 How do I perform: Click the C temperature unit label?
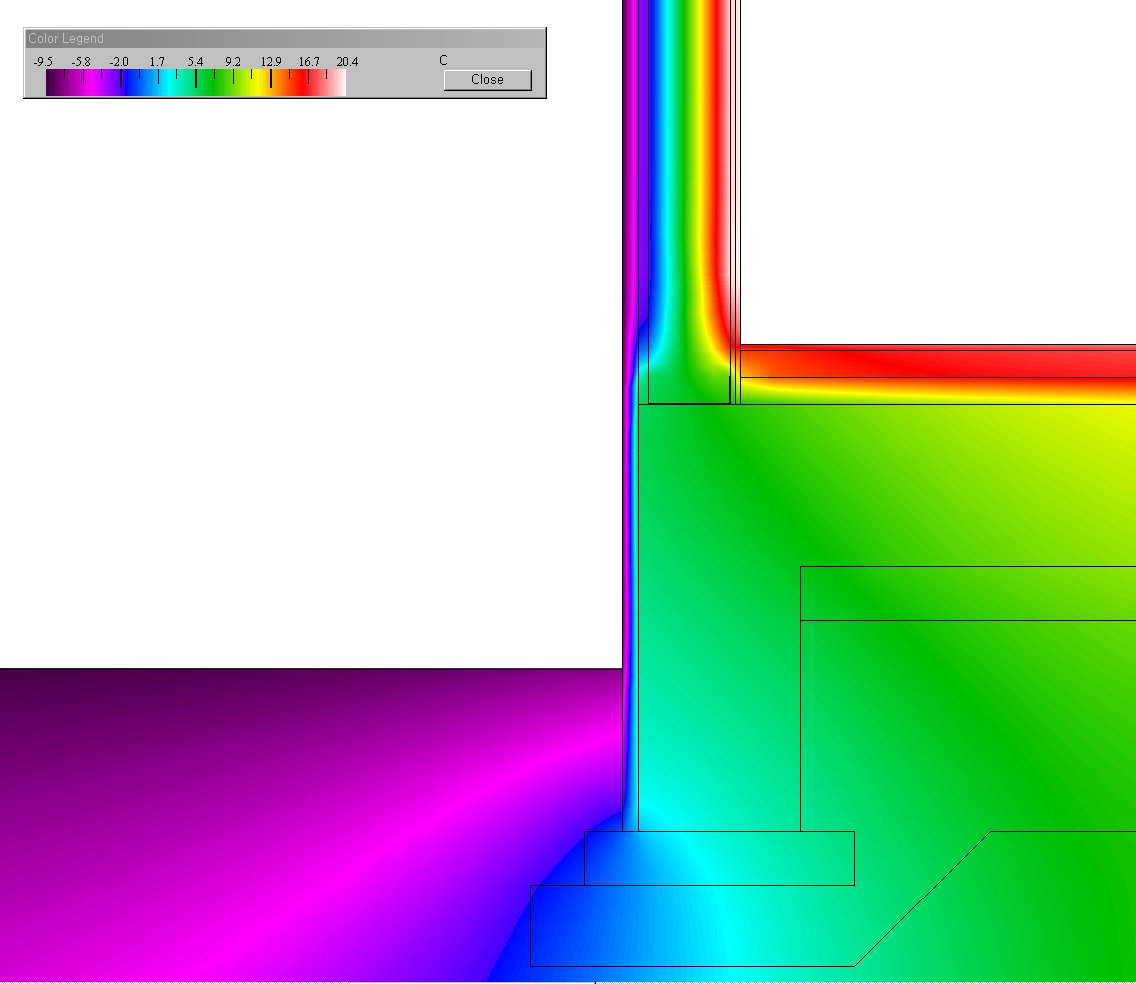[x=443, y=61]
